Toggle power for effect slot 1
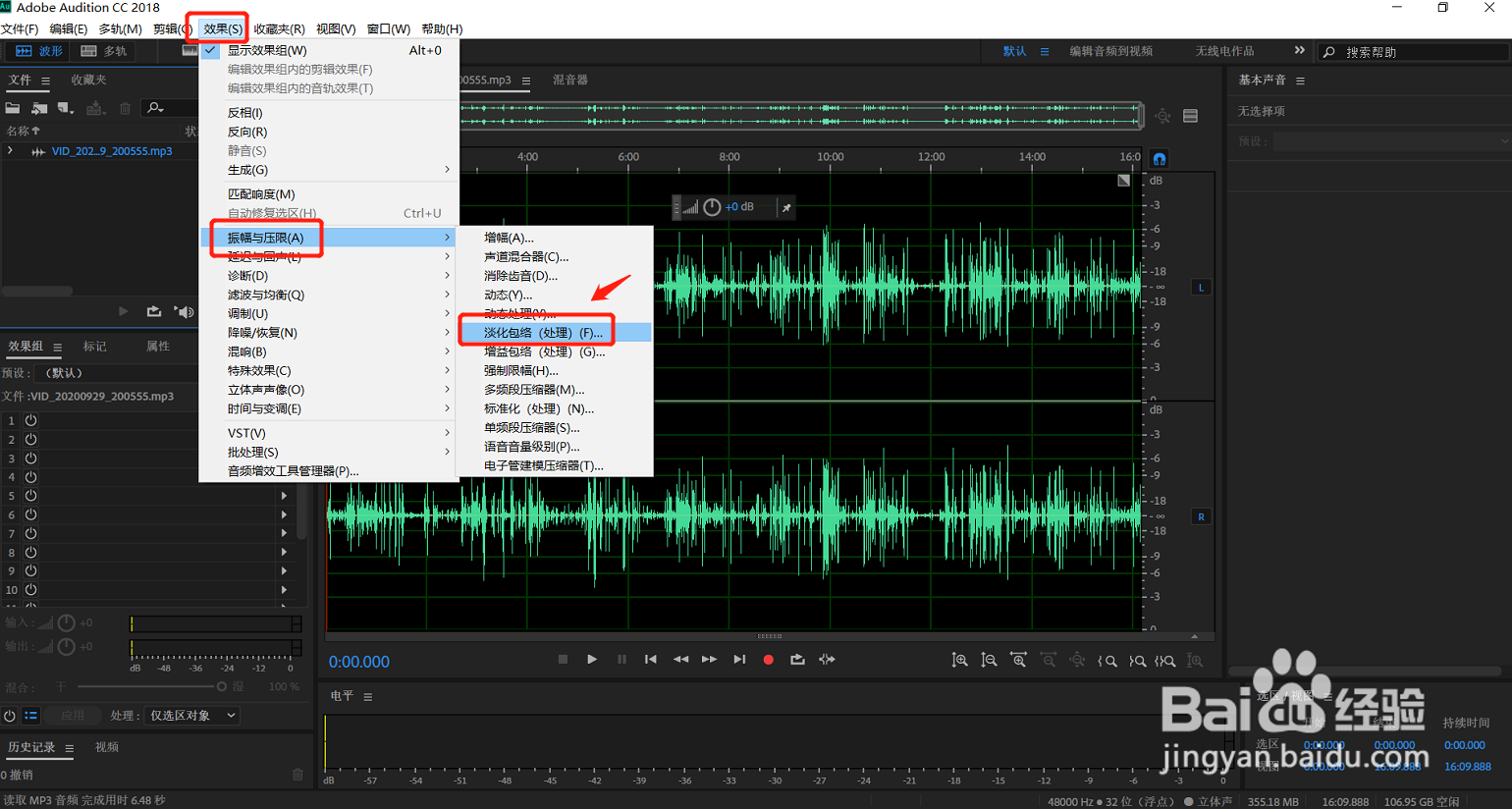The image size is (1512, 809). [x=30, y=420]
